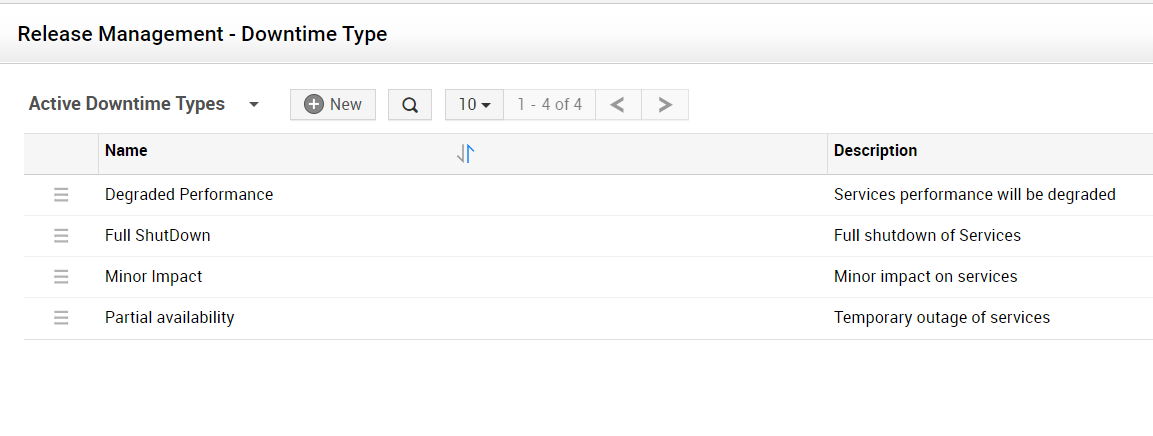Click the 1 - 4 of 4 page indicator
1153x436 pixels.
click(550, 105)
